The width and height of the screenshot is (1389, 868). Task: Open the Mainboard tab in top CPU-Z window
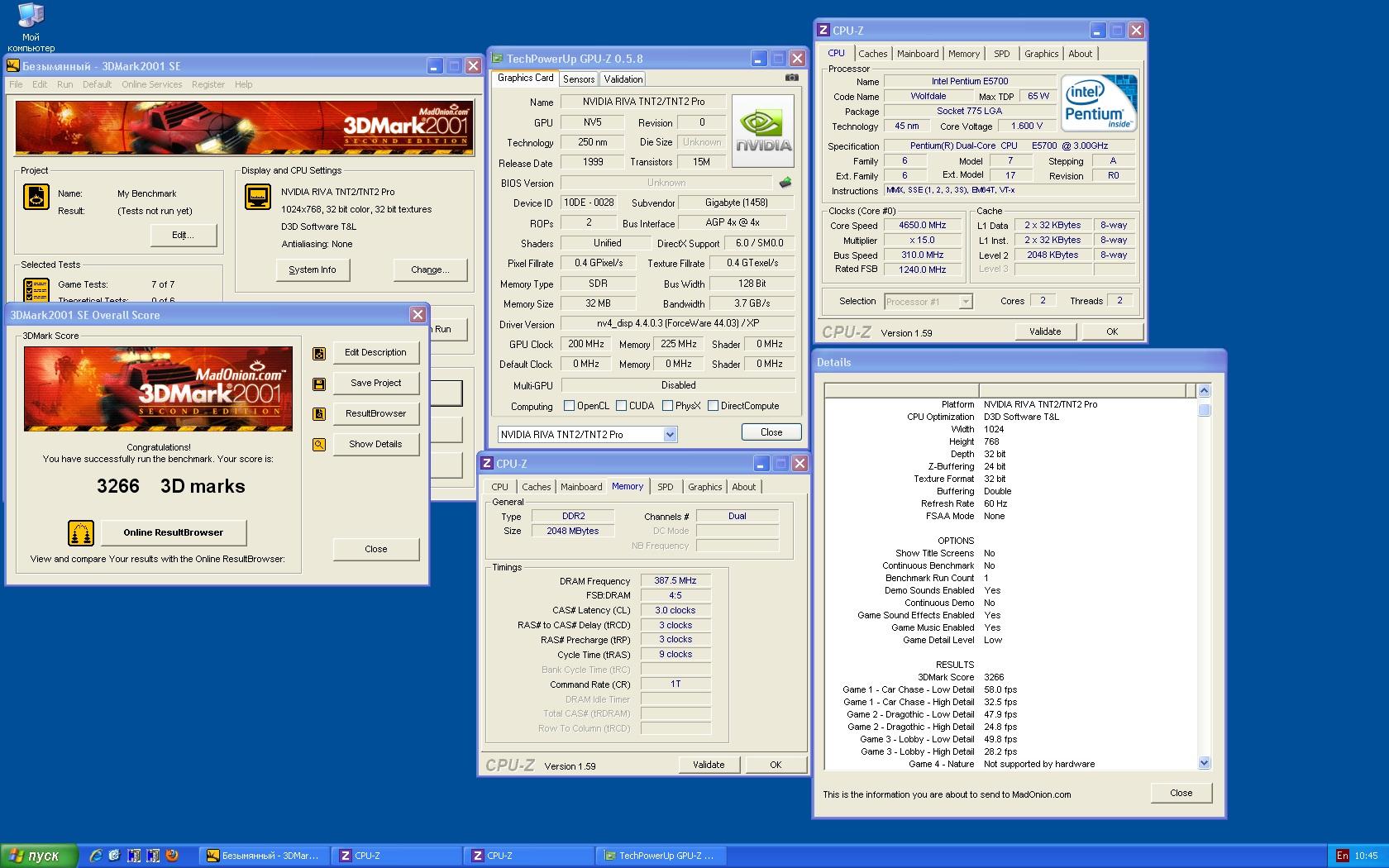[x=918, y=54]
